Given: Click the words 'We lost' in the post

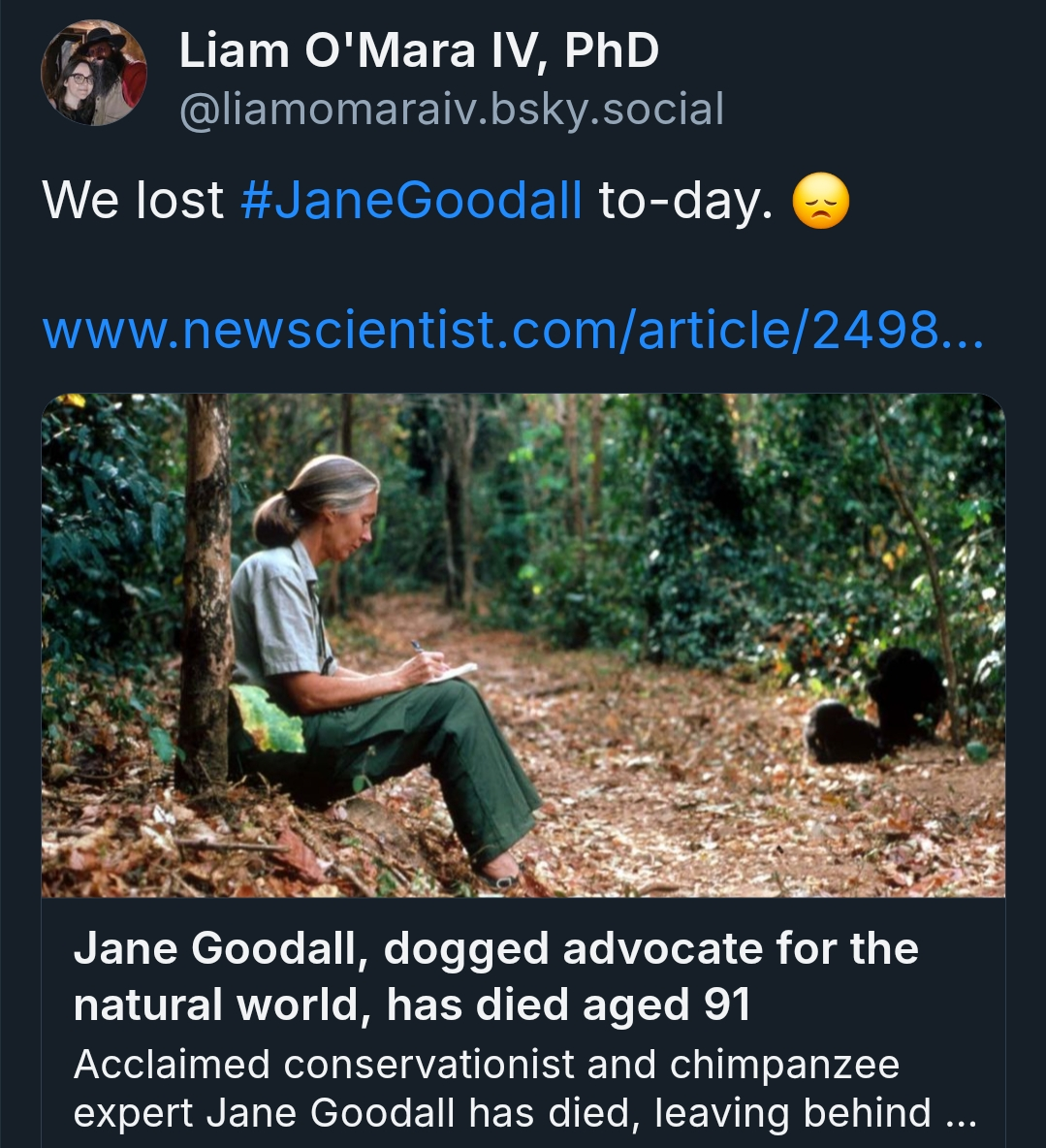Looking at the screenshot, I should click(x=133, y=201).
